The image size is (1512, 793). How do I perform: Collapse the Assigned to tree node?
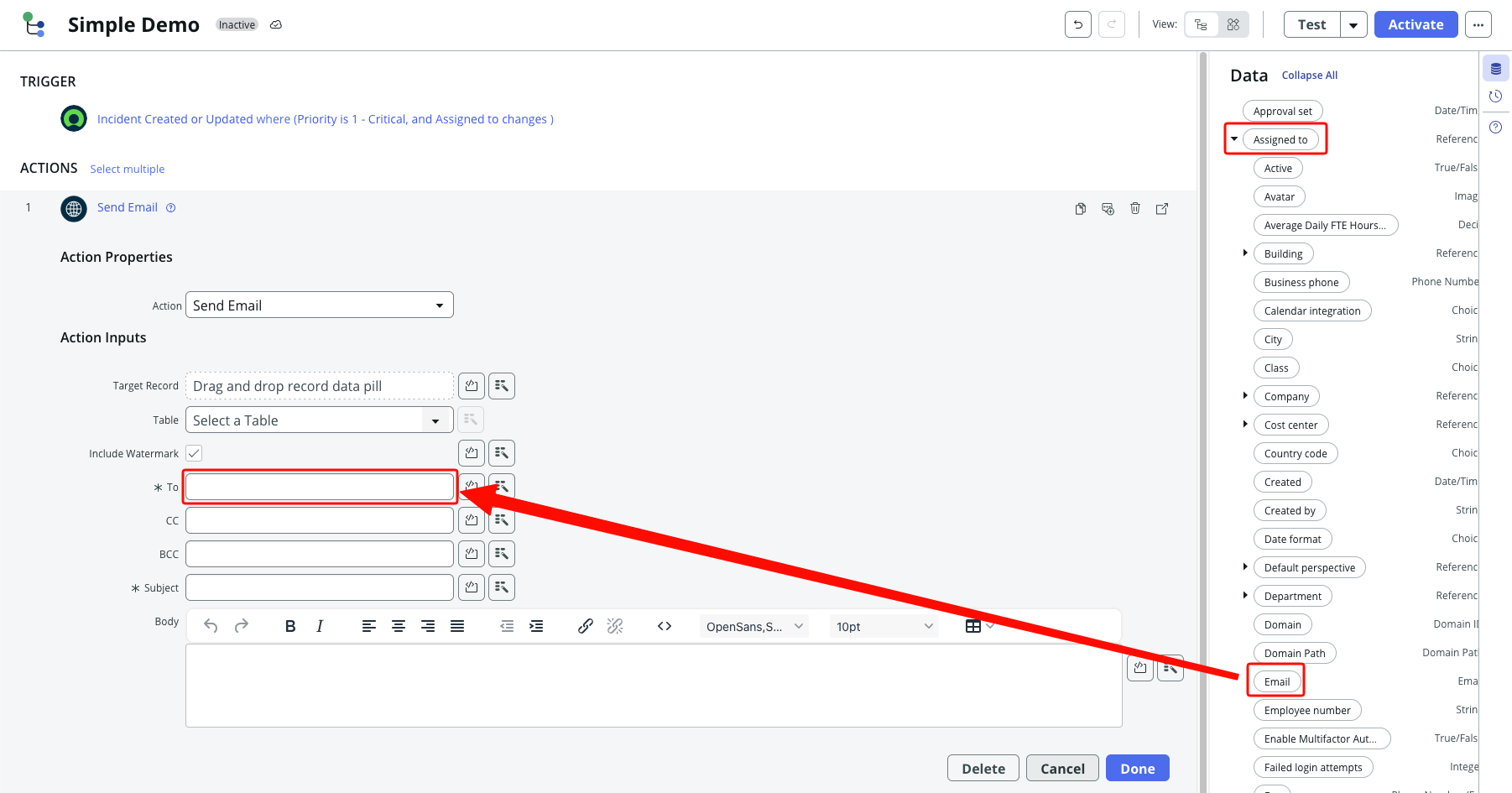[1234, 139]
